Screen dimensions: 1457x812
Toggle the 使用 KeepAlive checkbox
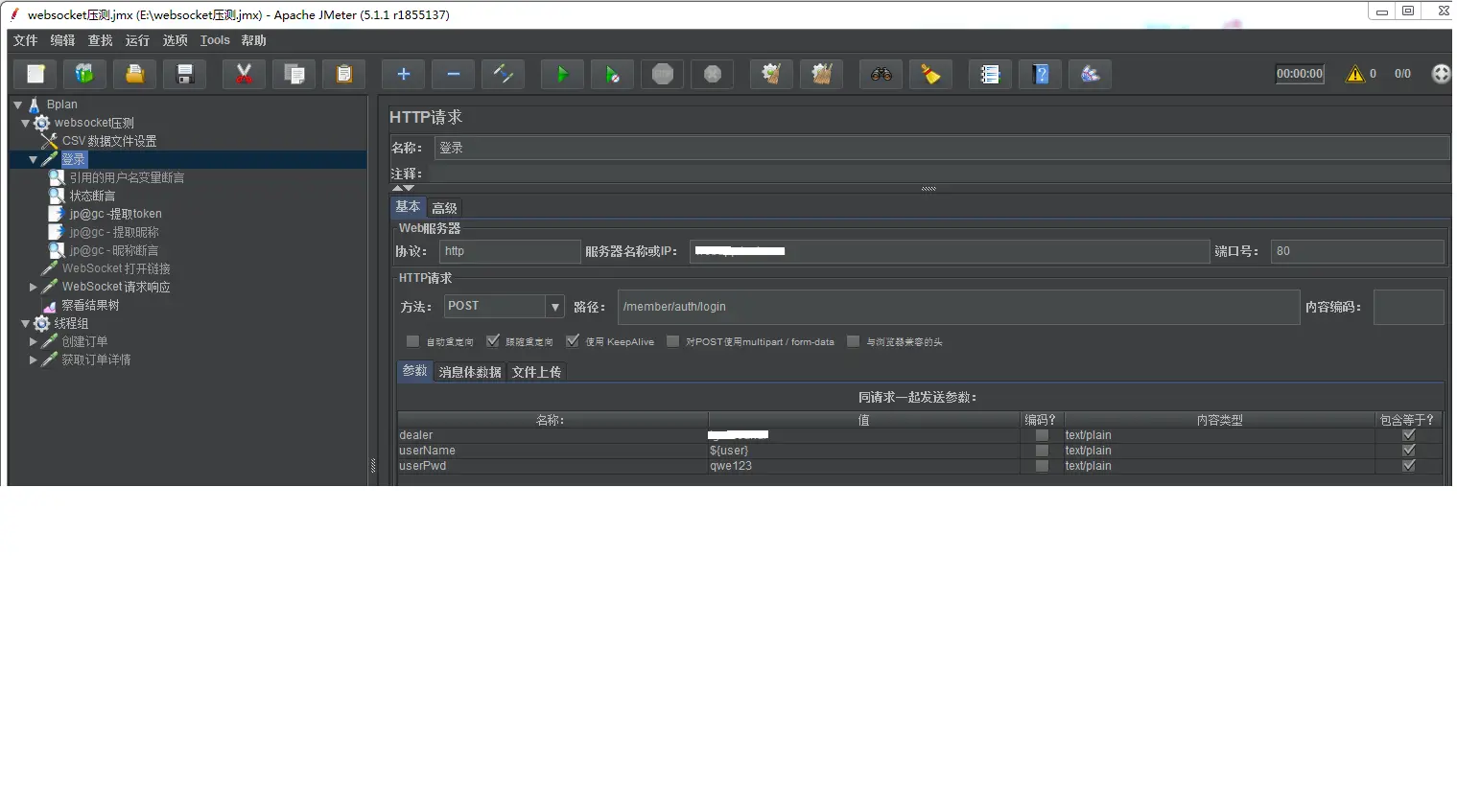573,341
